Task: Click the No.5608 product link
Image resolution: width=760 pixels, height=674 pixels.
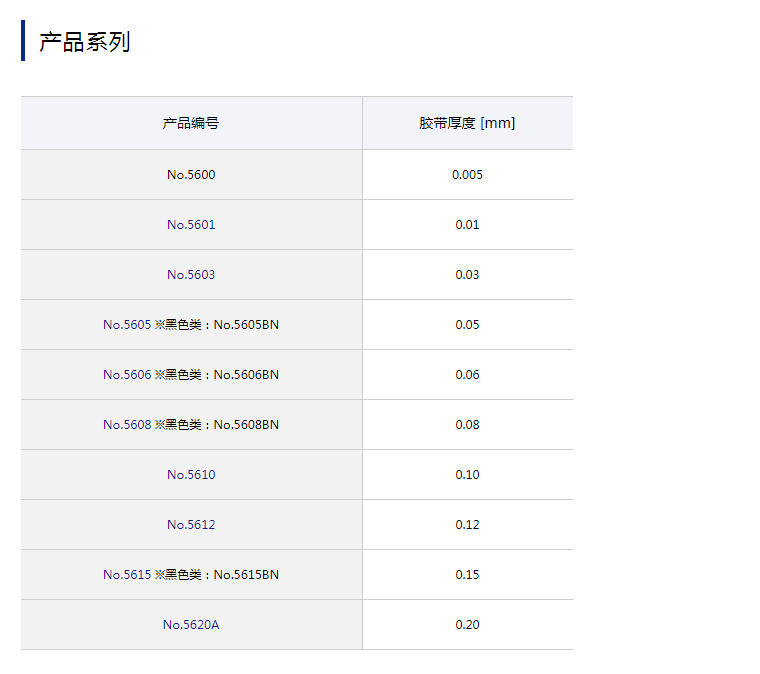Action: point(126,425)
